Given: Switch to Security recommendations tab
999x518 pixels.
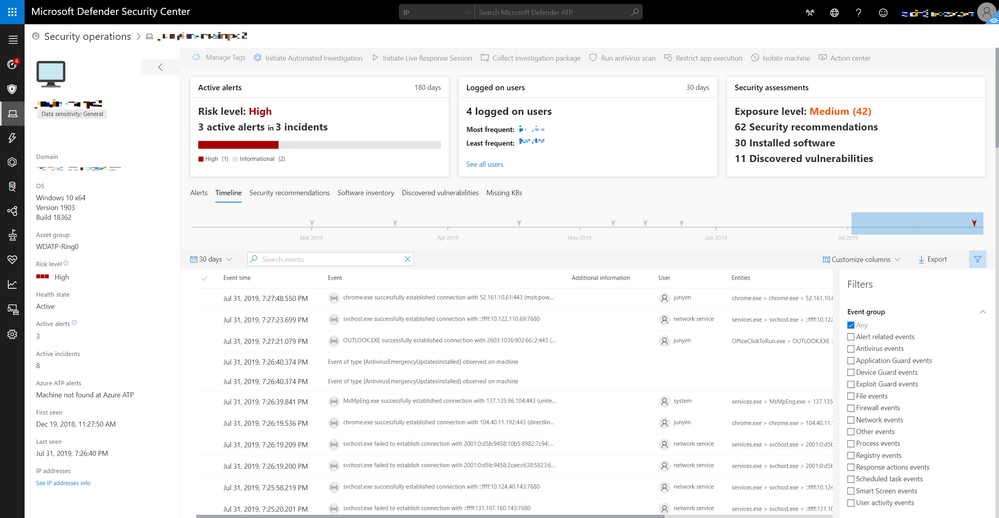Looking at the screenshot, I should click(289, 192).
